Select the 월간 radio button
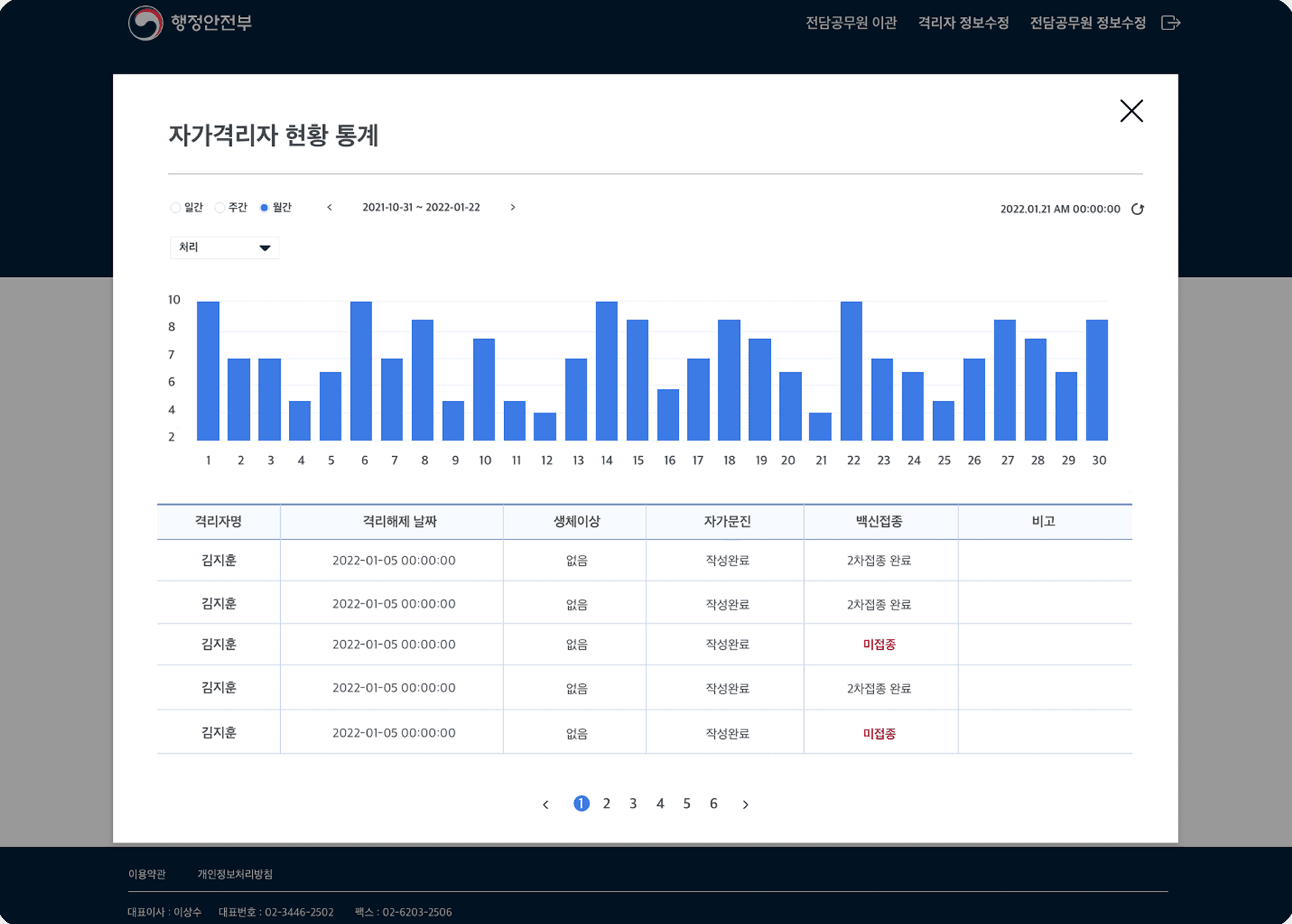The height and width of the screenshot is (924, 1292). coord(264,208)
